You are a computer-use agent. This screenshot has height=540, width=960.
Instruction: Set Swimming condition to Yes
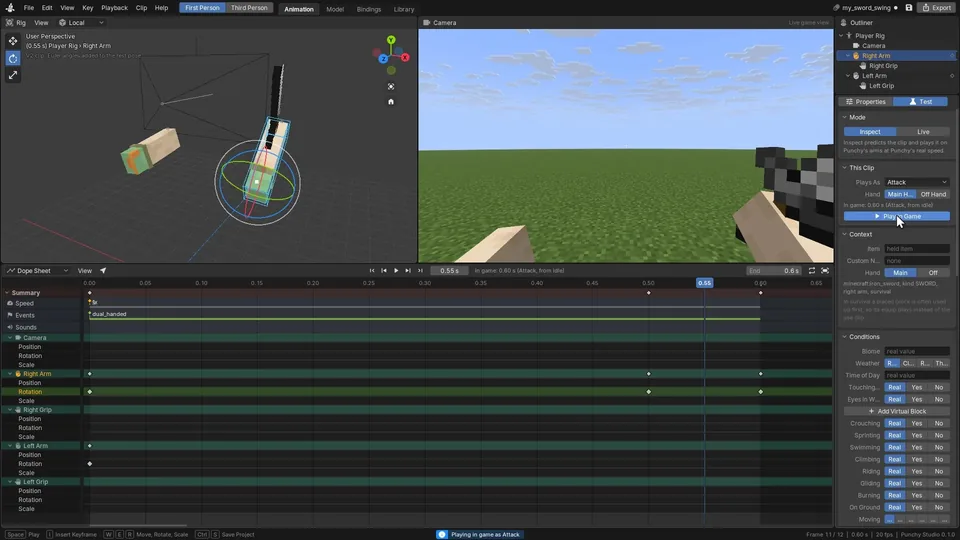pyautogui.click(x=917, y=448)
